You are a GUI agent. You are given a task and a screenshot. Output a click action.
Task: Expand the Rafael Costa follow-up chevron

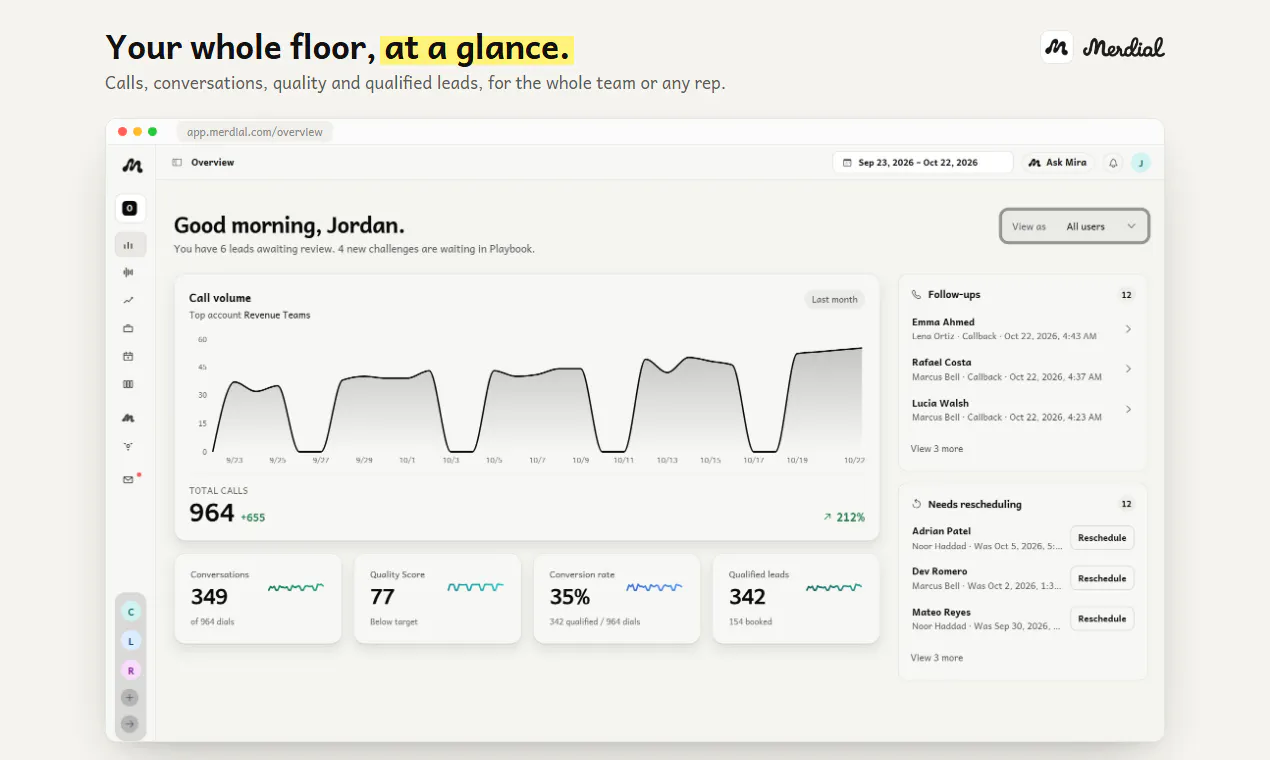pyautogui.click(x=1128, y=369)
